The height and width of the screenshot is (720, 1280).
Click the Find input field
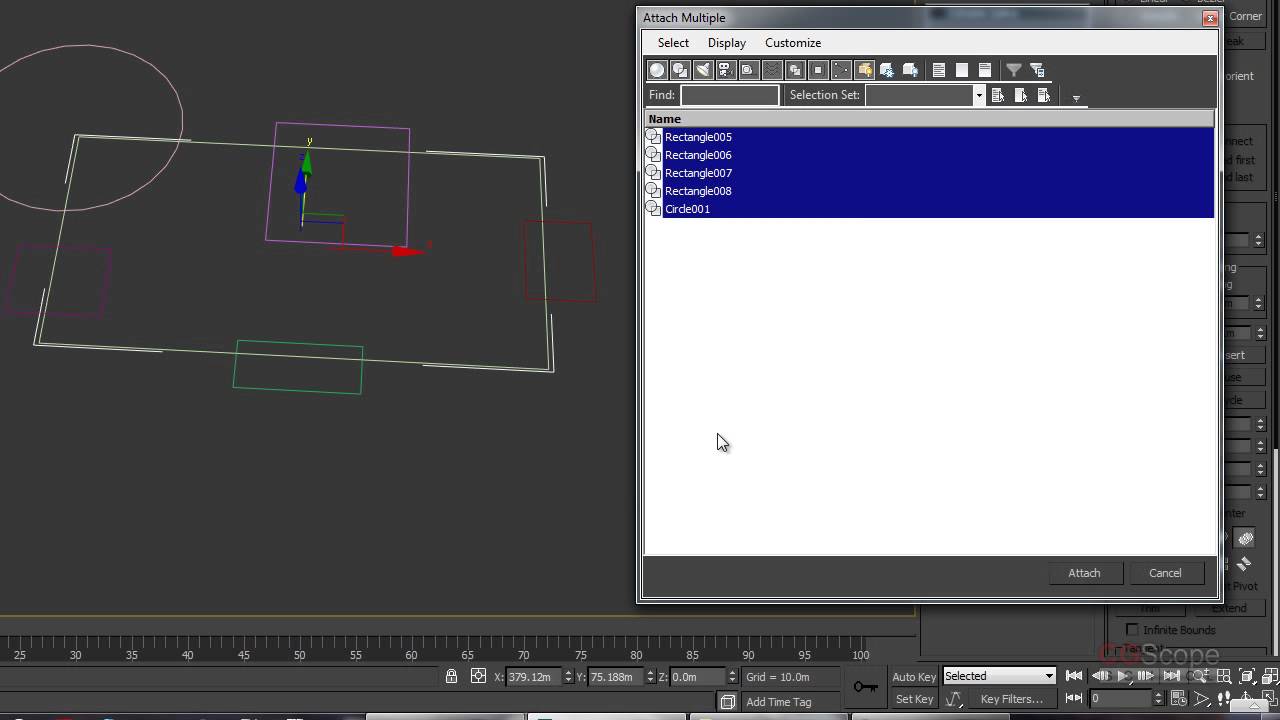click(729, 95)
